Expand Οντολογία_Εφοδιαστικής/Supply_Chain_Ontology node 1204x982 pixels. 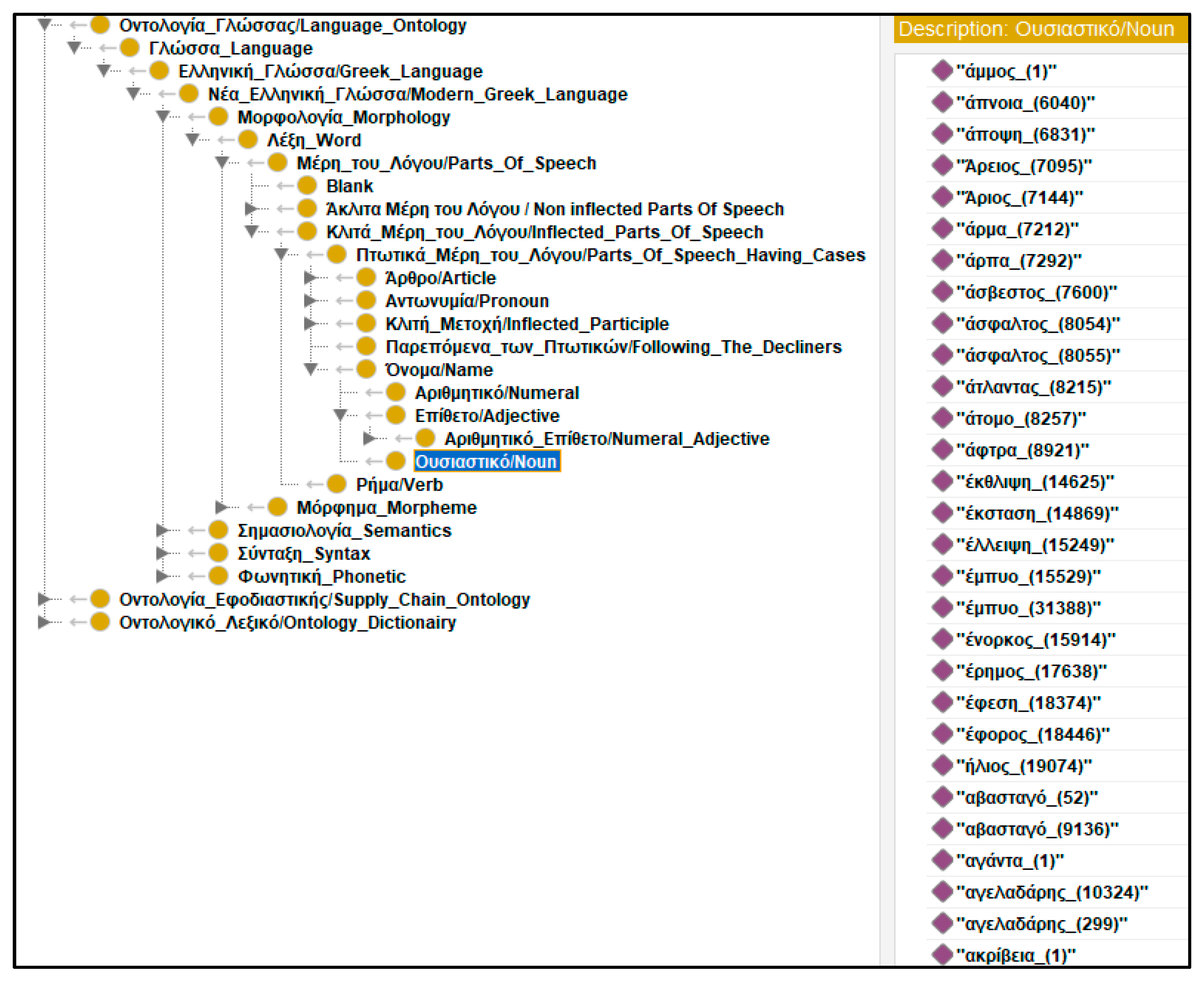coord(43,599)
